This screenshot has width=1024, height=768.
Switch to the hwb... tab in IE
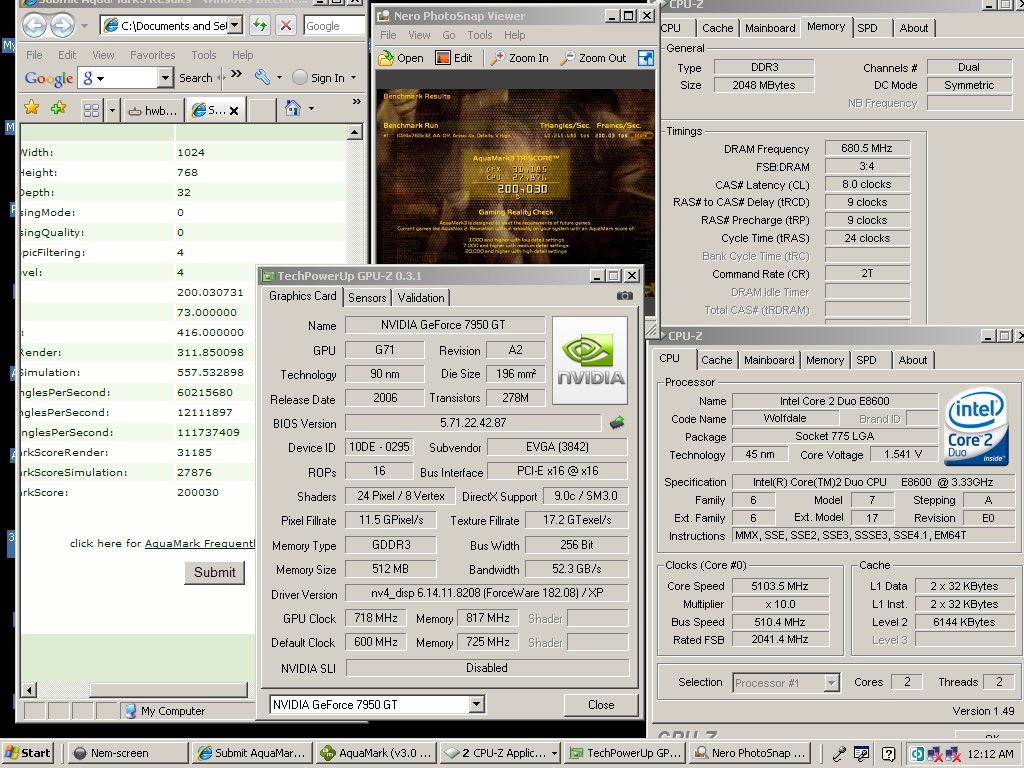(x=153, y=111)
